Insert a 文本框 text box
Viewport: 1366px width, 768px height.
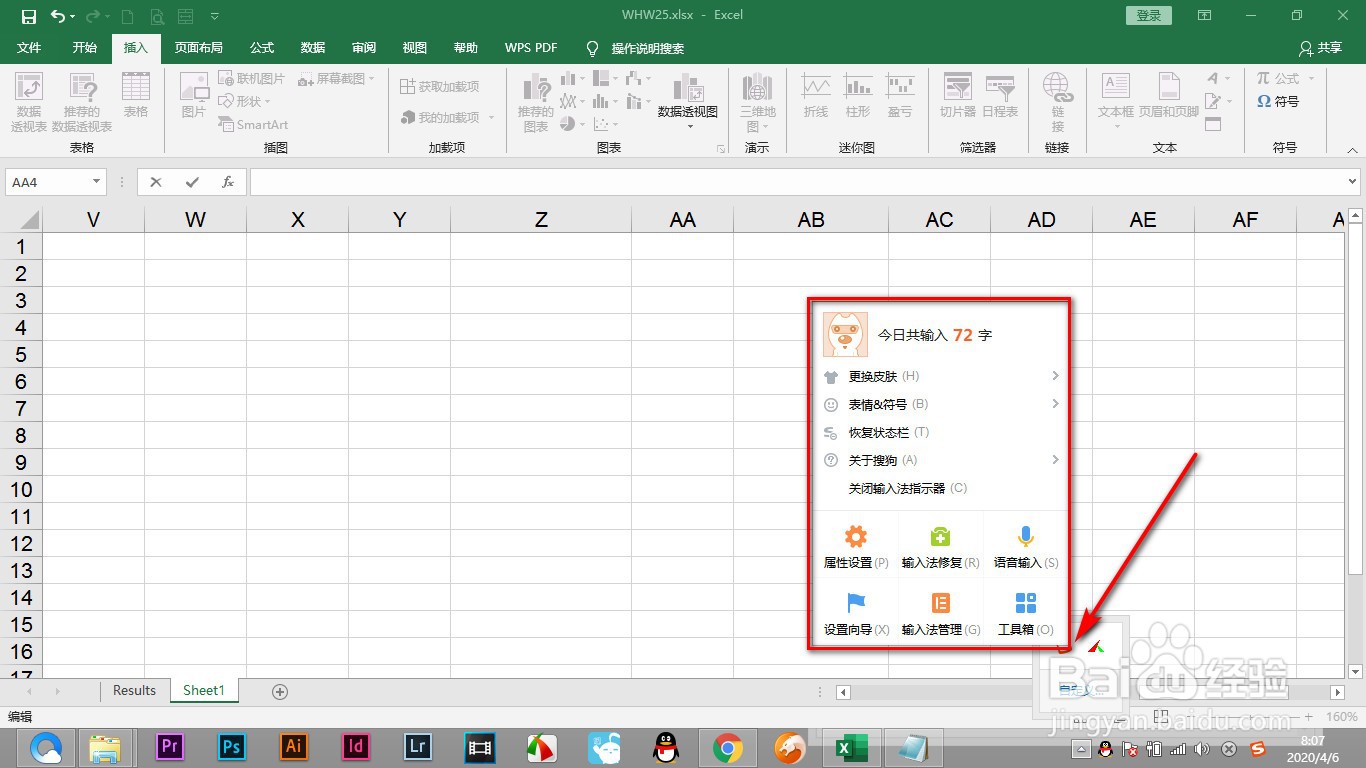1114,100
